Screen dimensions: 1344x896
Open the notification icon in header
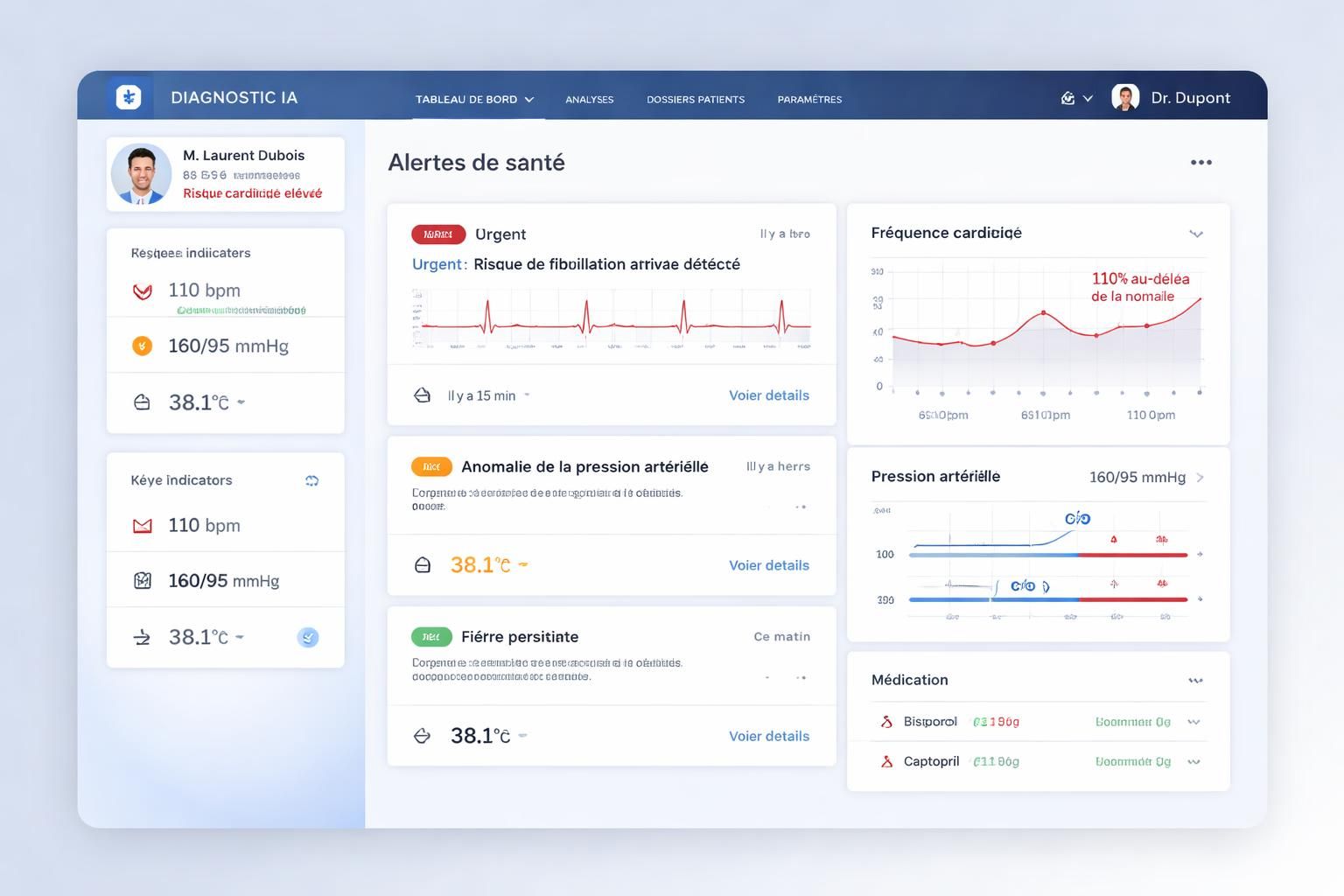pyautogui.click(x=1067, y=98)
